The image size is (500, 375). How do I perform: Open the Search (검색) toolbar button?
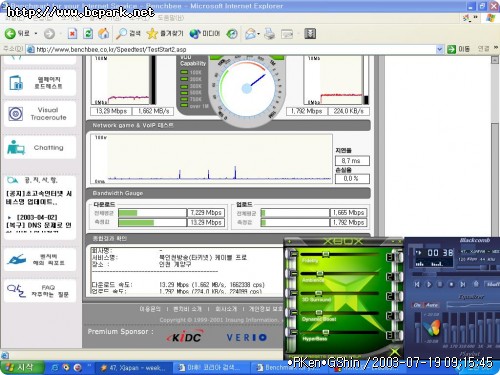click(128, 33)
